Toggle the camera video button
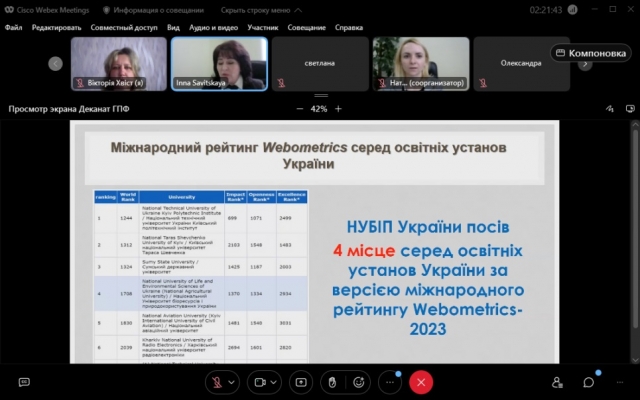Screen dimensions: 640x400 [259, 382]
